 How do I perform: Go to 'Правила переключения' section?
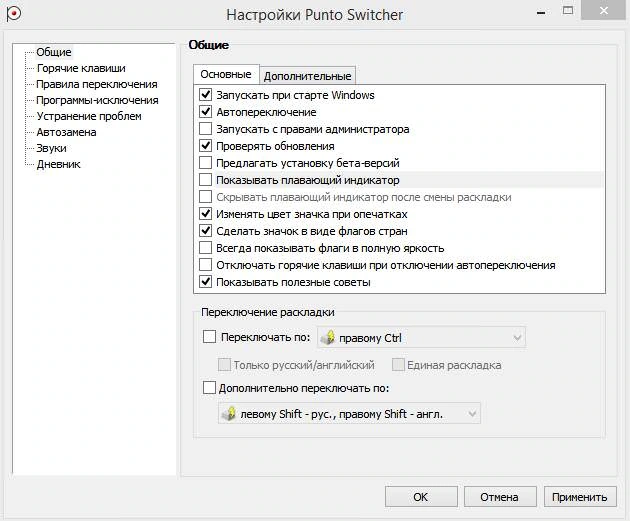click(x=97, y=84)
